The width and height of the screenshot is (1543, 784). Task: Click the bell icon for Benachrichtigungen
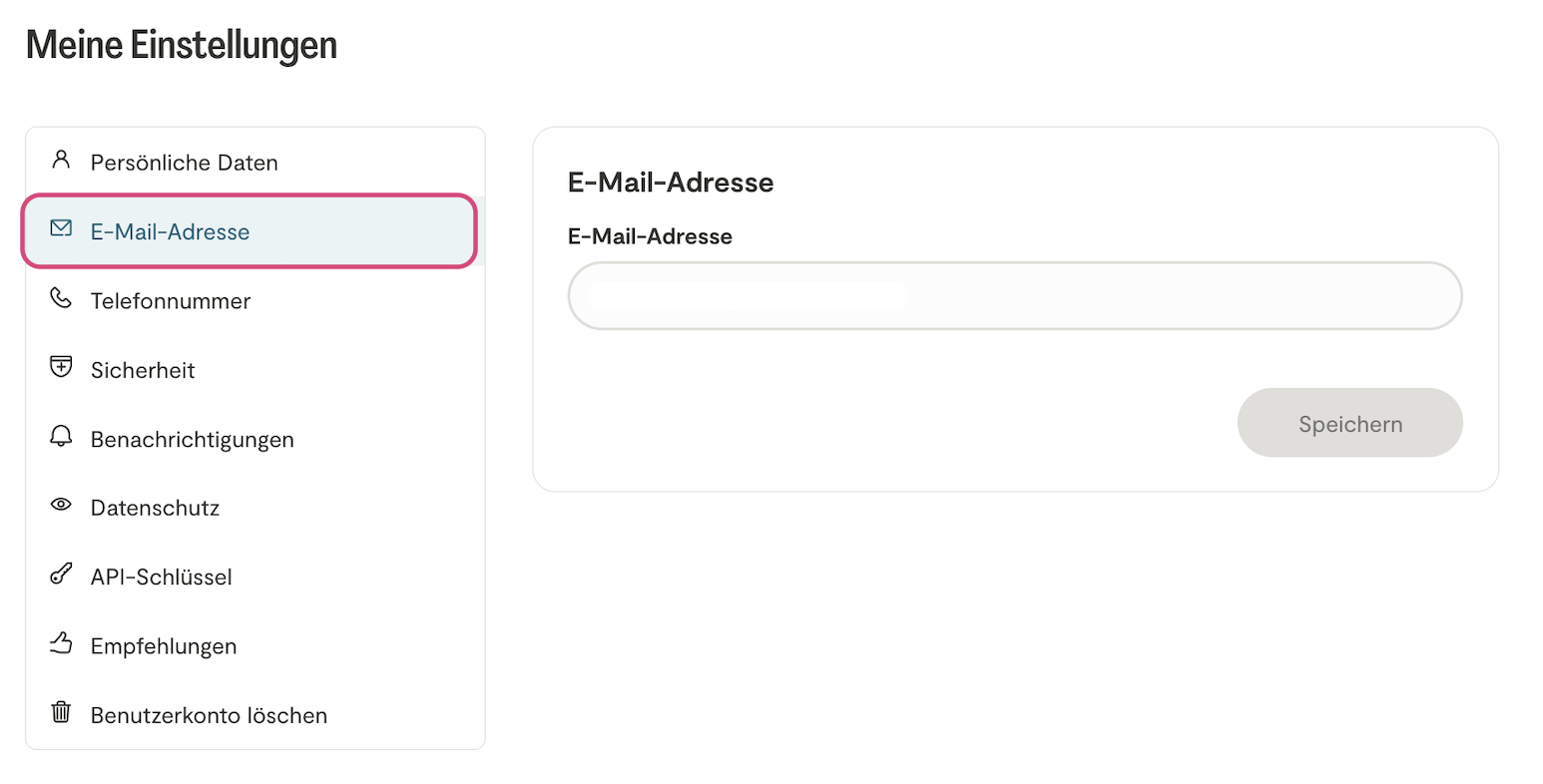click(x=61, y=437)
